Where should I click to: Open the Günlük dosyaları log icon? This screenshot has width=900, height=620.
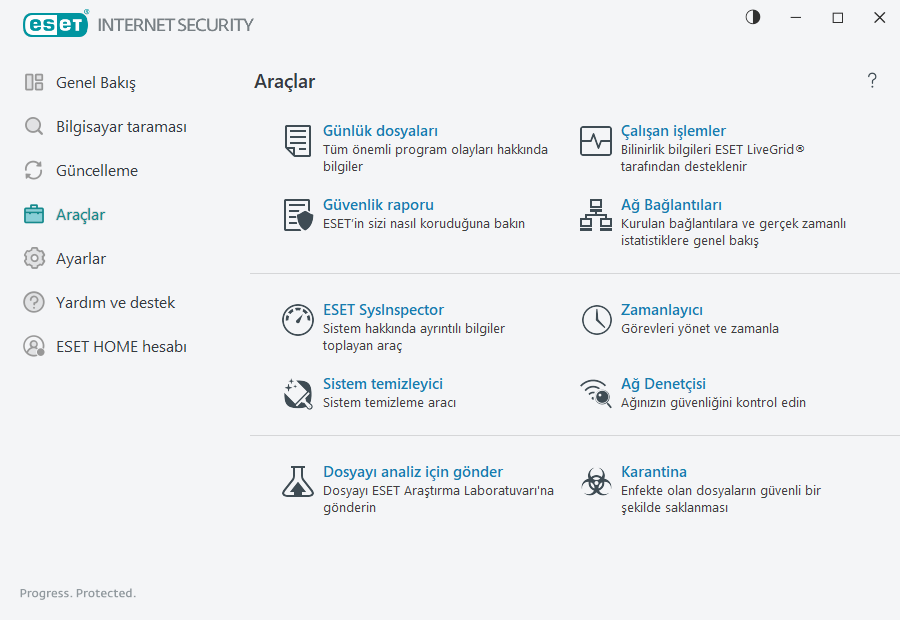(297, 141)
